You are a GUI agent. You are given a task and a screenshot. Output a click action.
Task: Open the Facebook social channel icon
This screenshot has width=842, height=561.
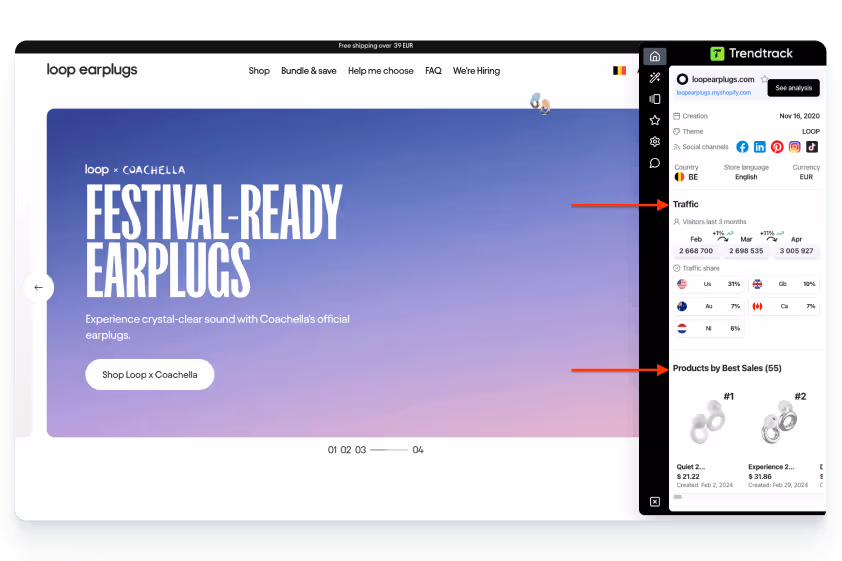[742, 147]
